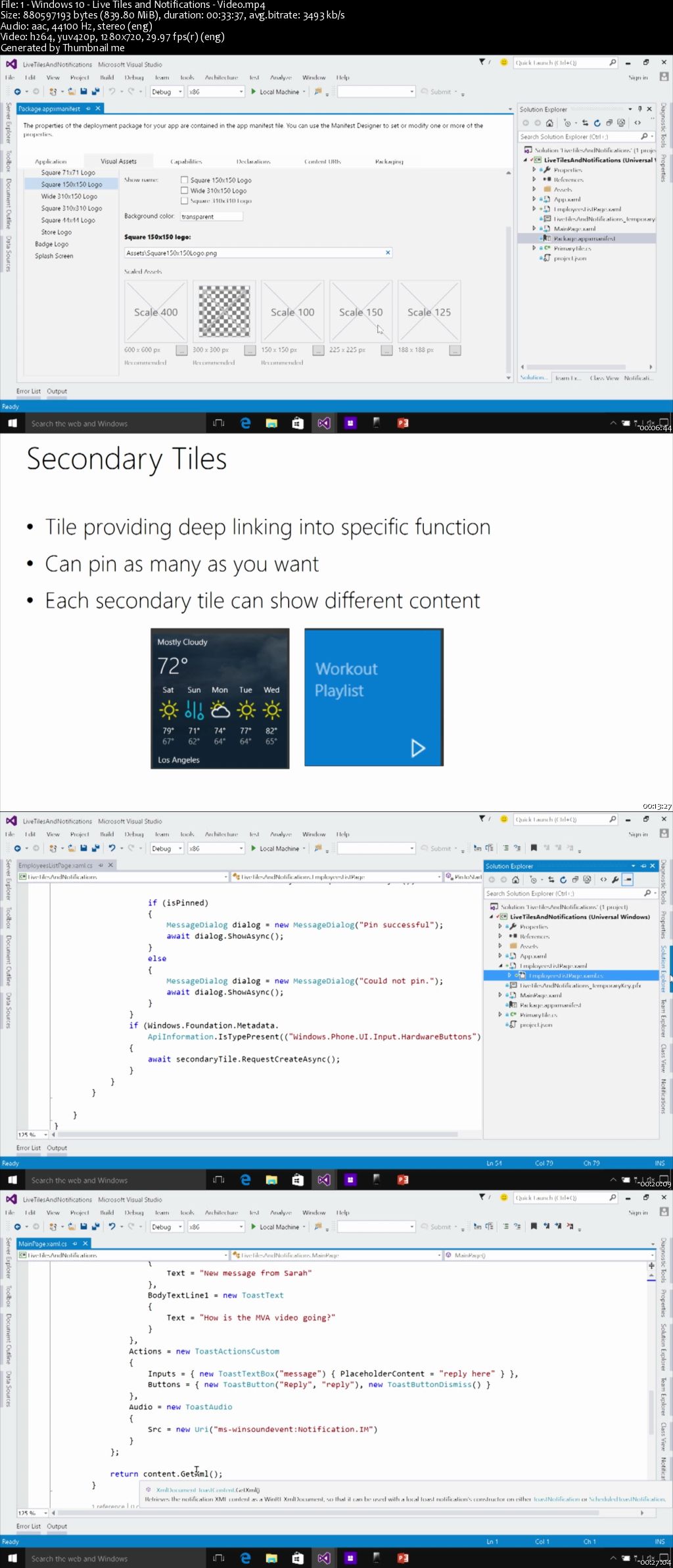
Task: Click Background color transparent input field
Action: tap(211, 216)
